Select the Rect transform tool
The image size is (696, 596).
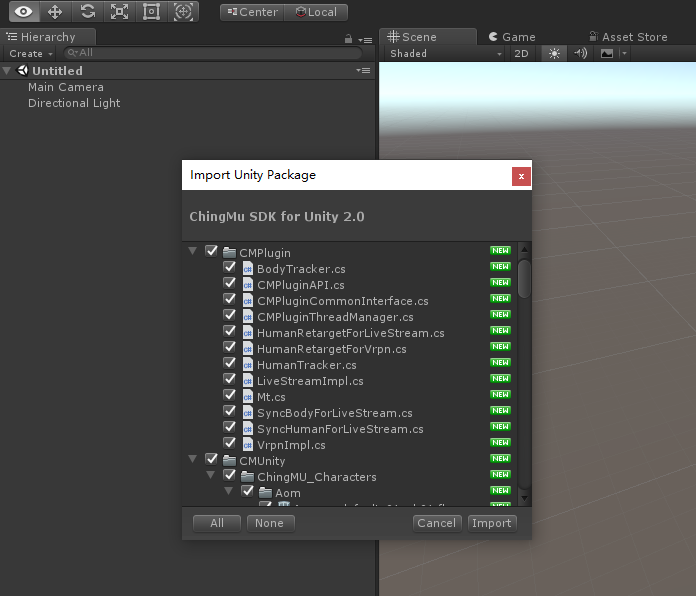(x=151, y=12)
